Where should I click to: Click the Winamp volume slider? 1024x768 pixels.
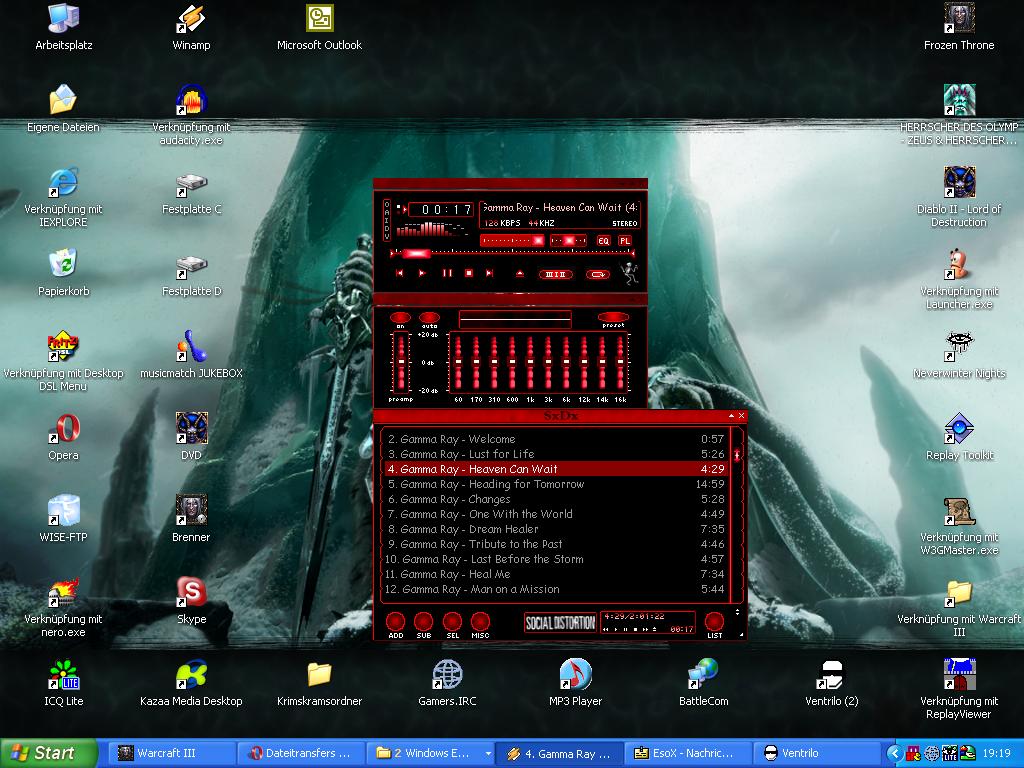pyautogui.click(x=513, y=241)
